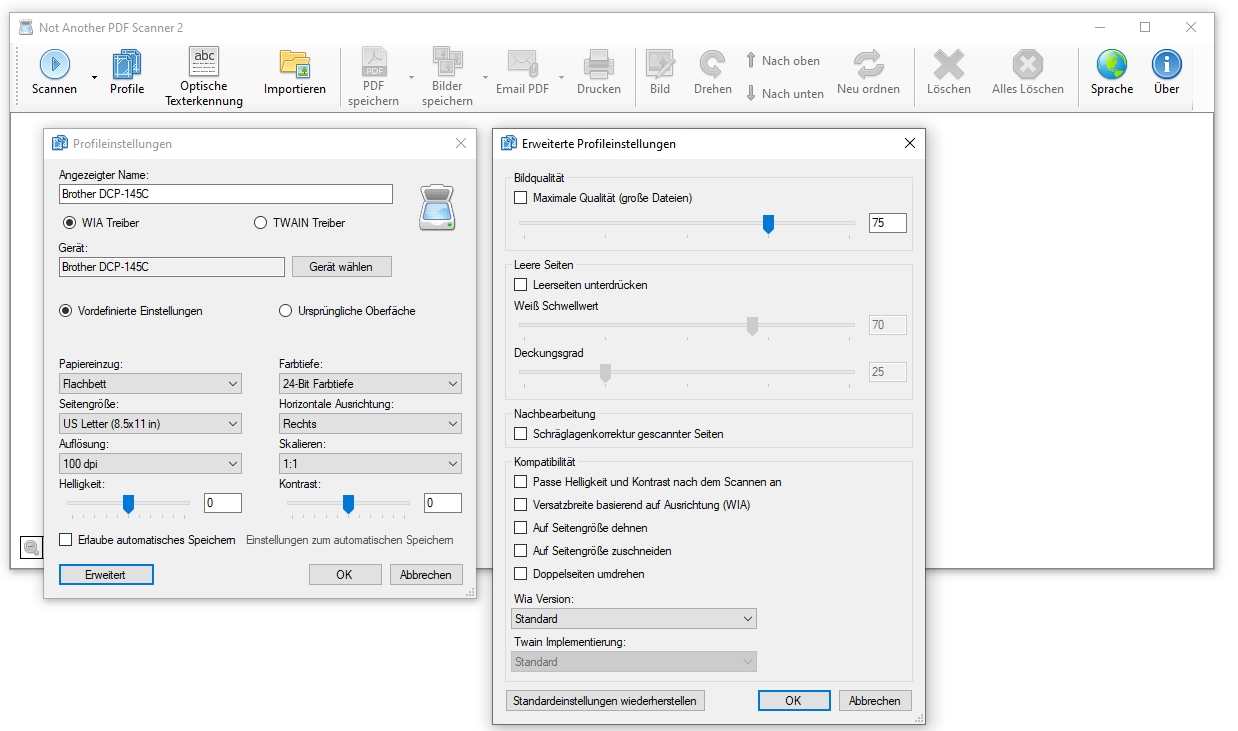This screenshot has width=1238, height=731.
Task: Enable Erlaube automatisches Speichern checkbox
Action: click(66, 540)
